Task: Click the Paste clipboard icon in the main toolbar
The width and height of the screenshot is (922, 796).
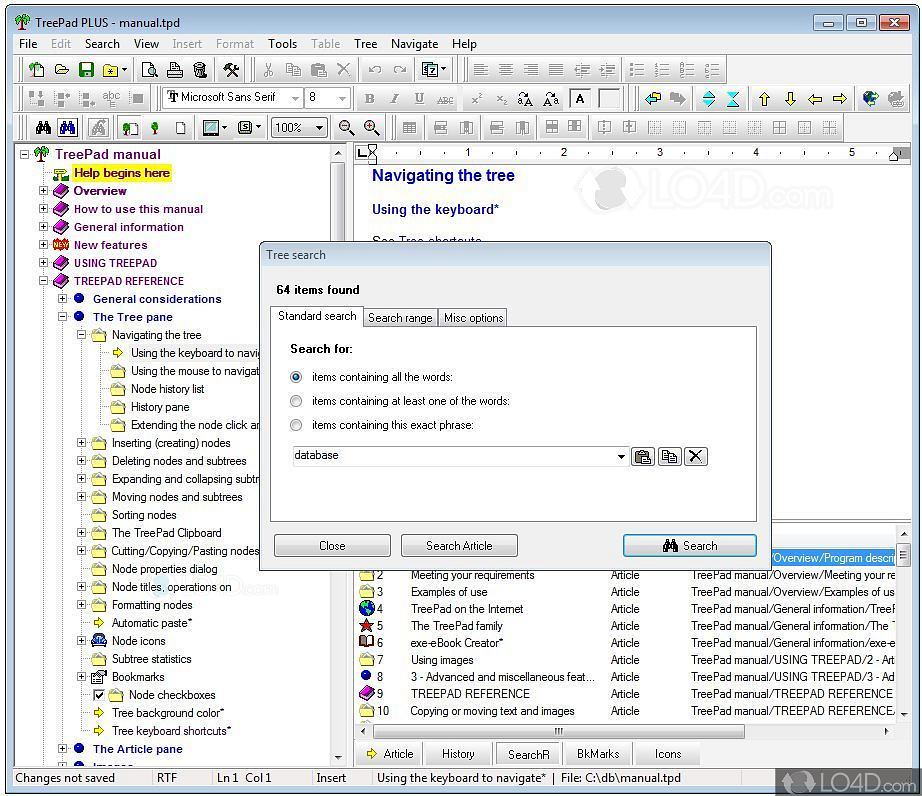Action: click(x=318, y=70)
